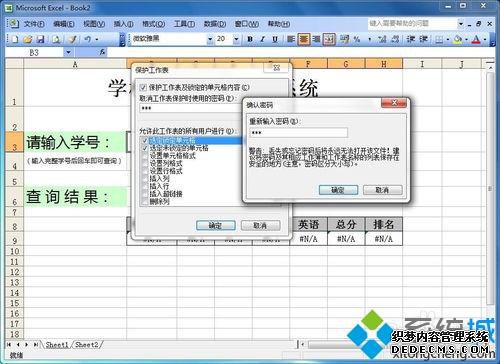Image resolution: width=500 pixels, height=364 pixels.
Task: Click the Percent style icon
Action: click(357, 39)
